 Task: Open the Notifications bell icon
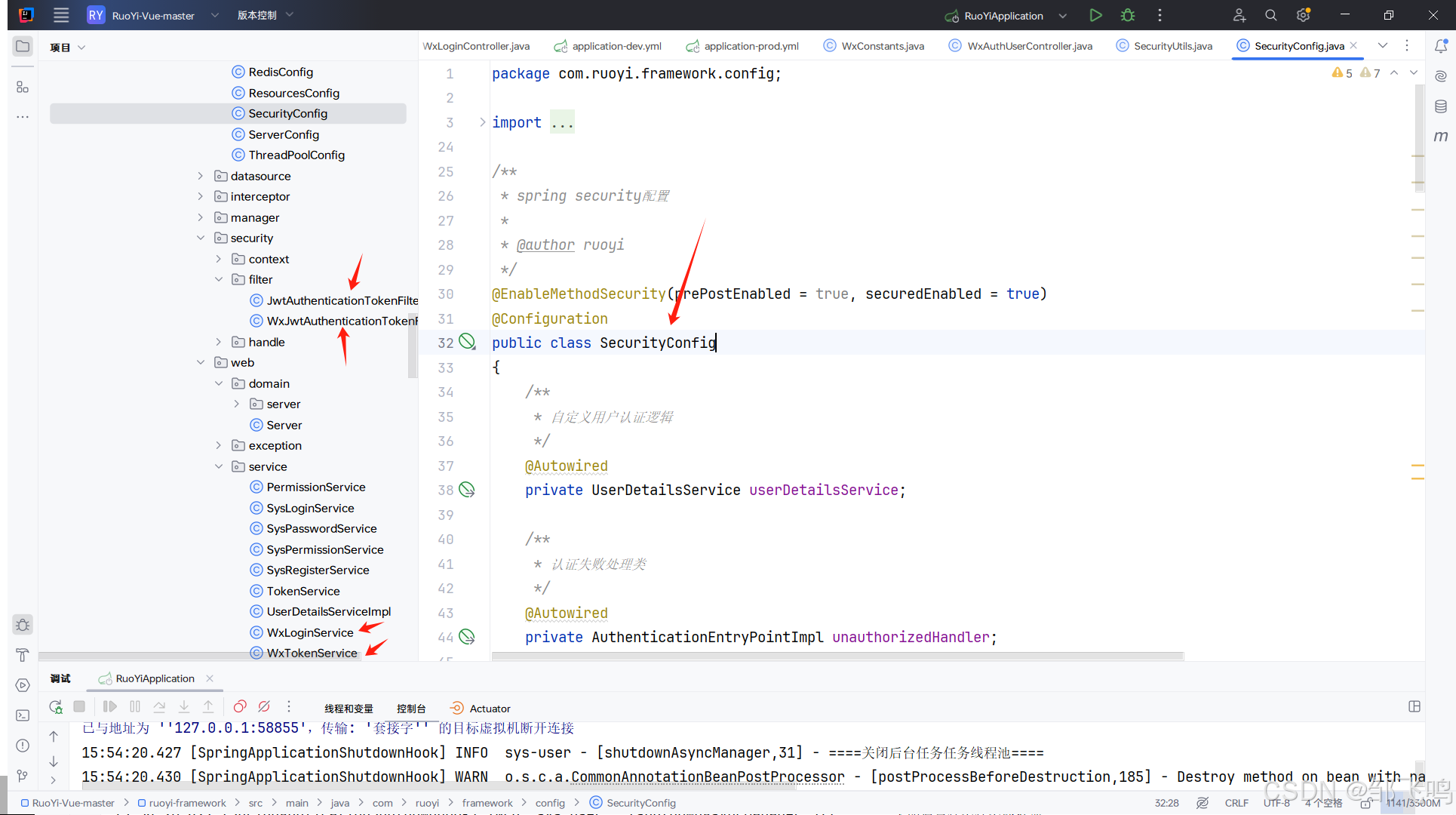(x=1440, y=46)
